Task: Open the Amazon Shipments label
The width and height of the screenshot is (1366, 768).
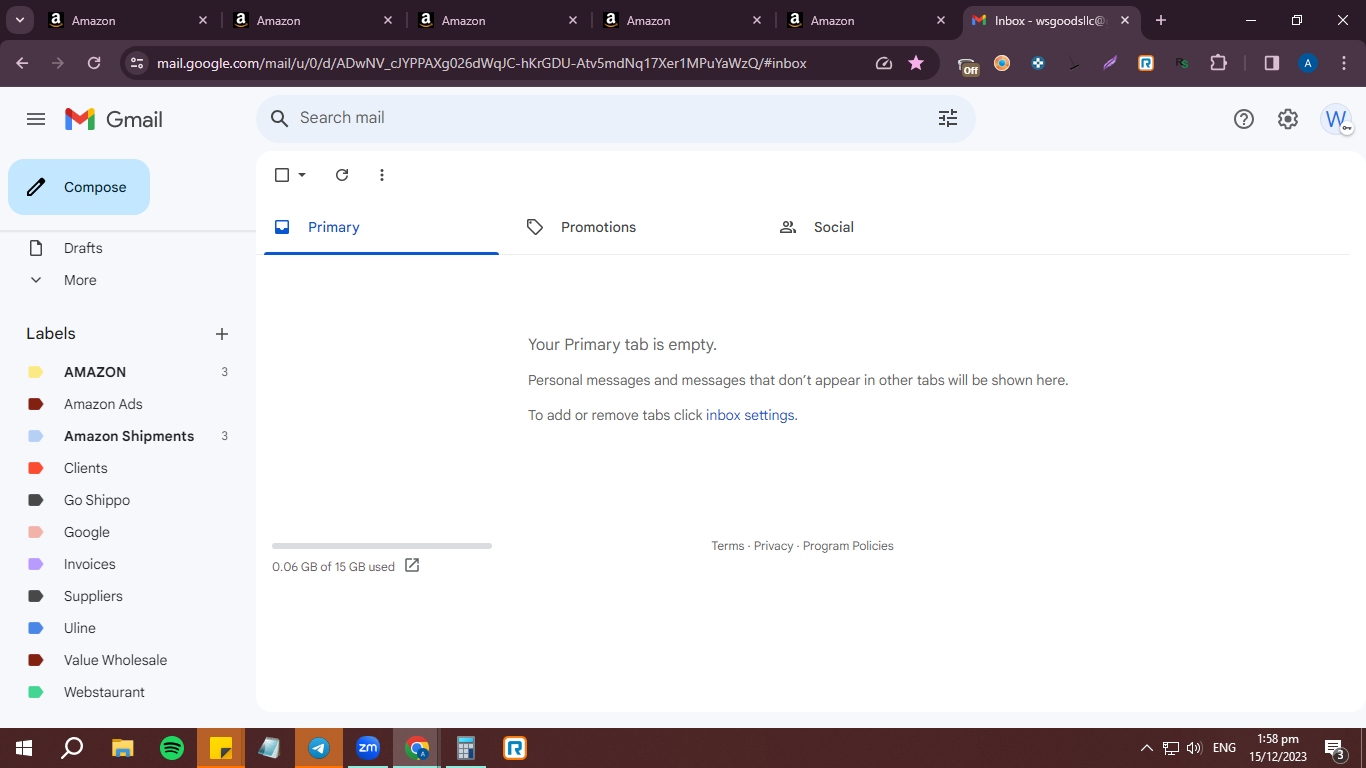Action: (128, 436)
